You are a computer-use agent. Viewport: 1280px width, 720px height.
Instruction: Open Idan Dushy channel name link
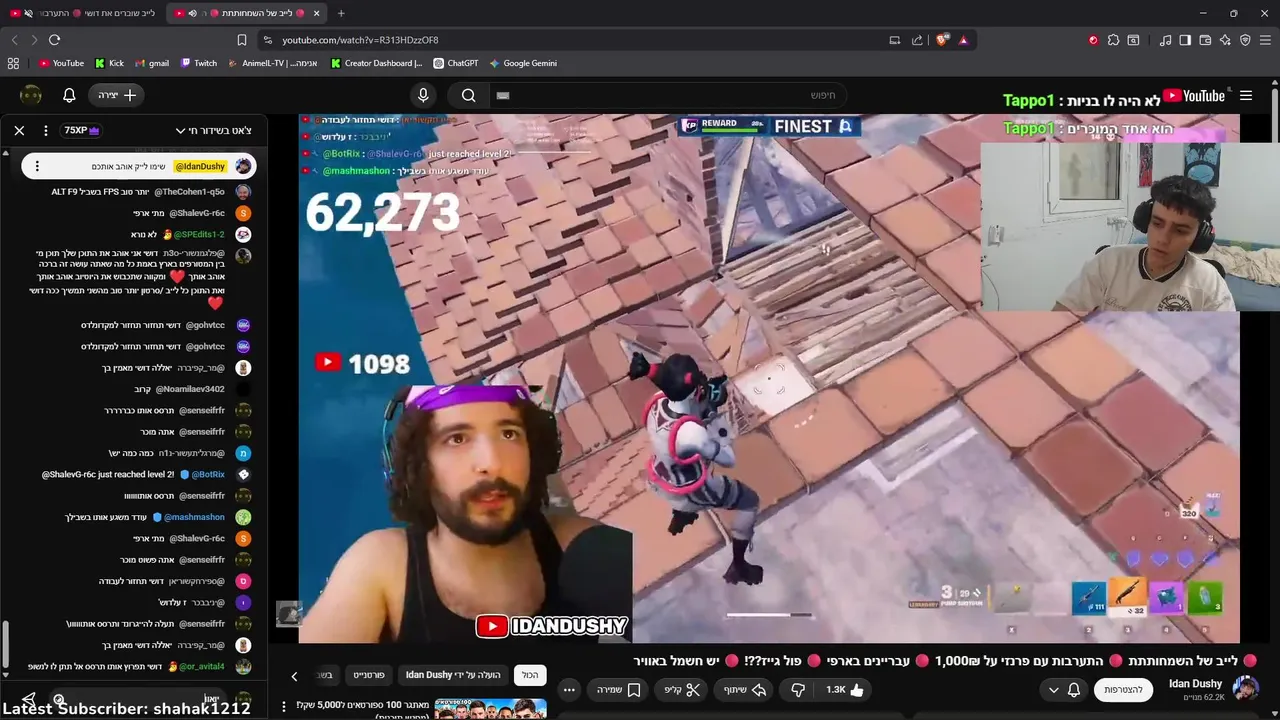(1195, 684)
